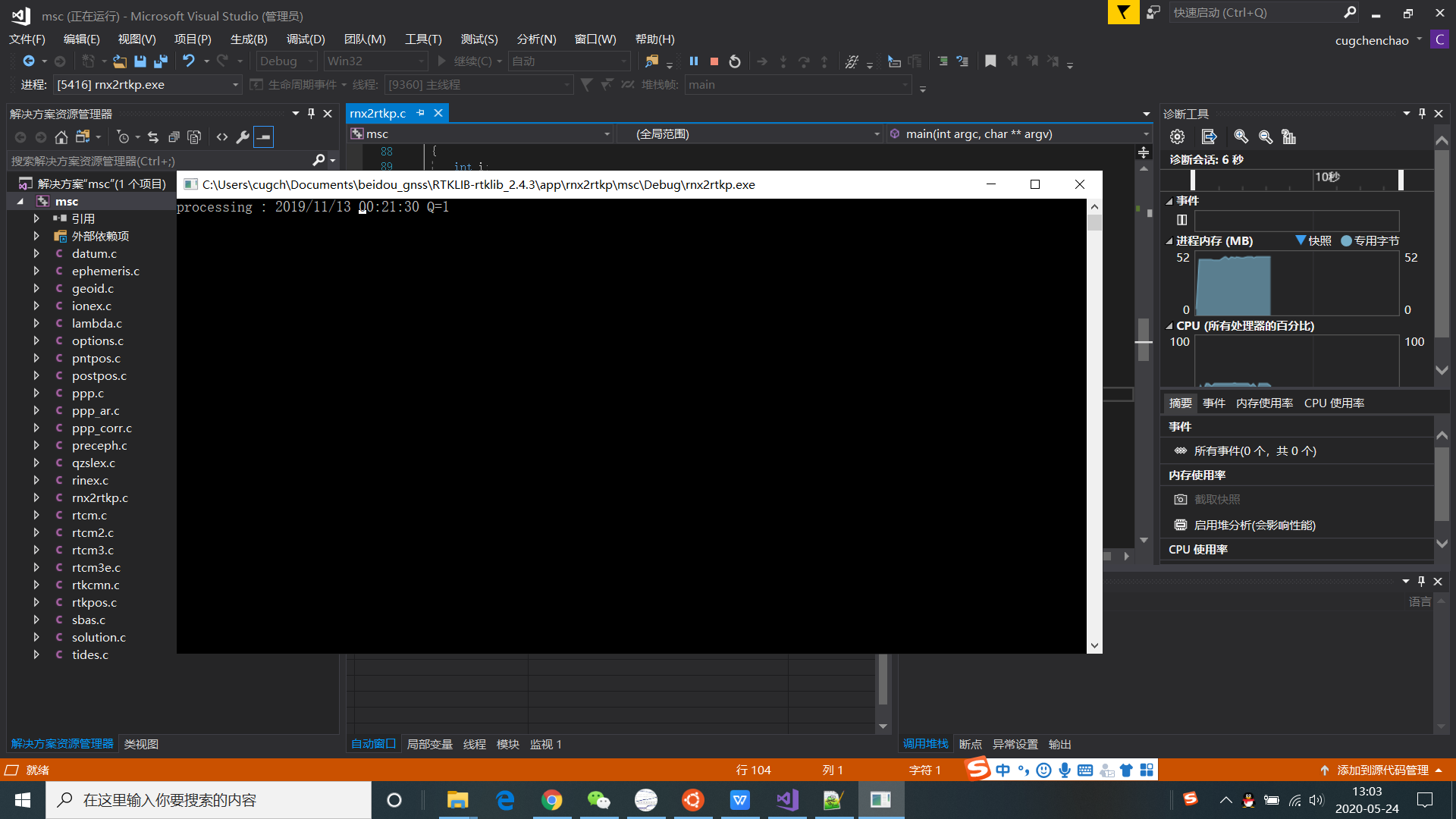Switch to 局部变量 tab
Screen dimensions: 1456x819
(x=429, y=745)
